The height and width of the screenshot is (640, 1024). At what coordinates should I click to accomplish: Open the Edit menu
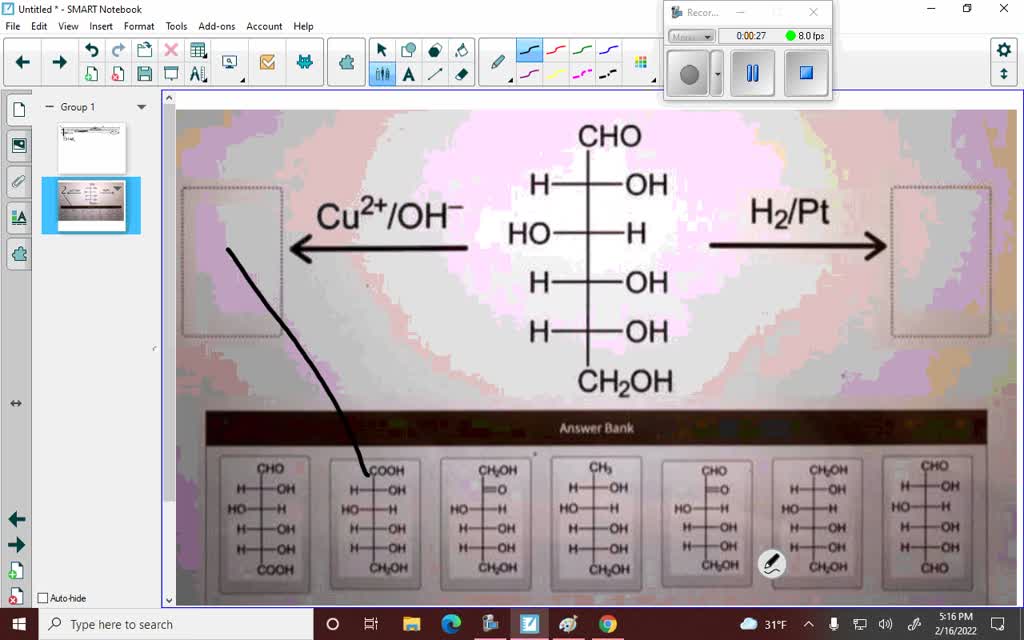[39, 26]
